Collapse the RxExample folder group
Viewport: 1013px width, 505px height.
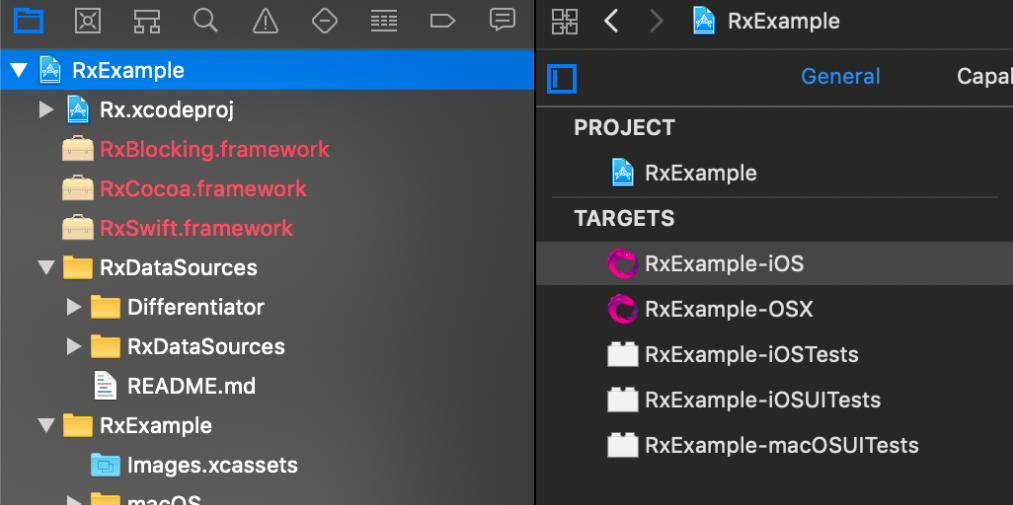click(x=47, y=426)
